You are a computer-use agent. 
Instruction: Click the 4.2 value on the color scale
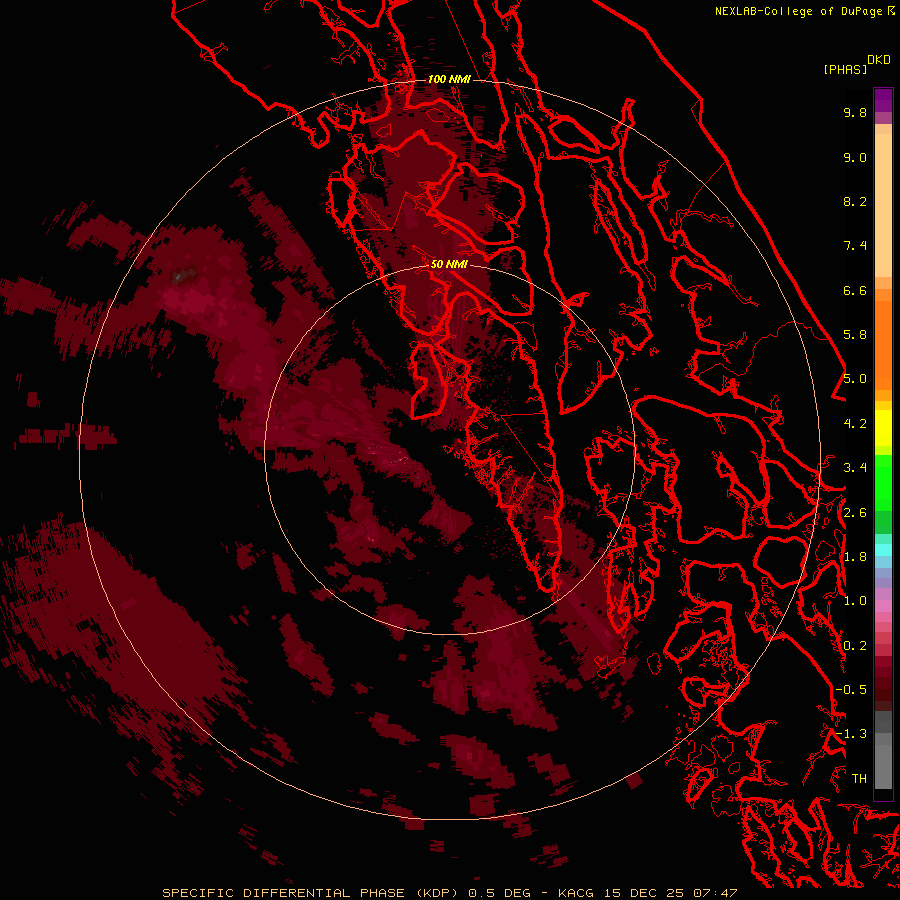point(855,424)
